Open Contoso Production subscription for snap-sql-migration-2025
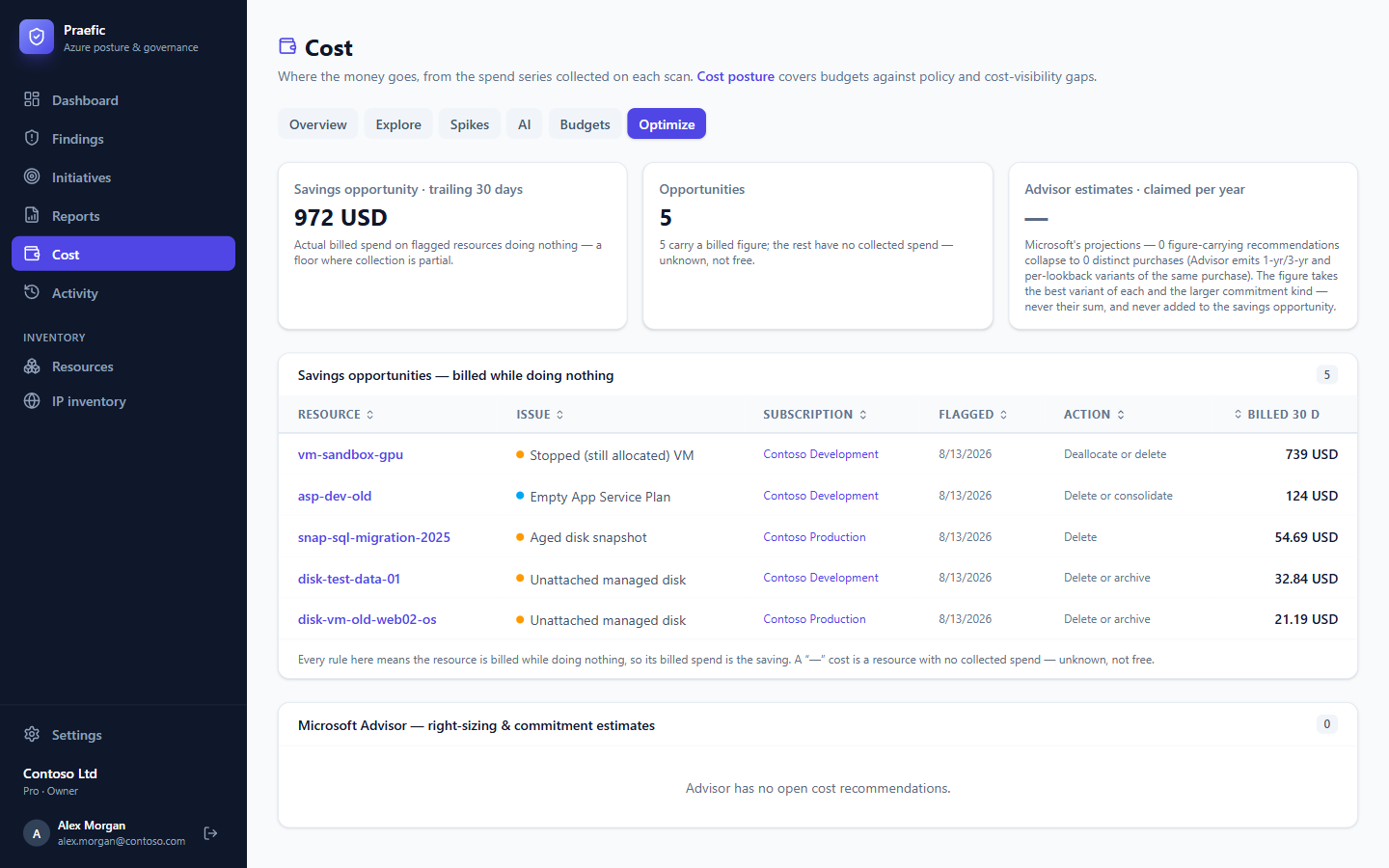 tap(815, 537)
